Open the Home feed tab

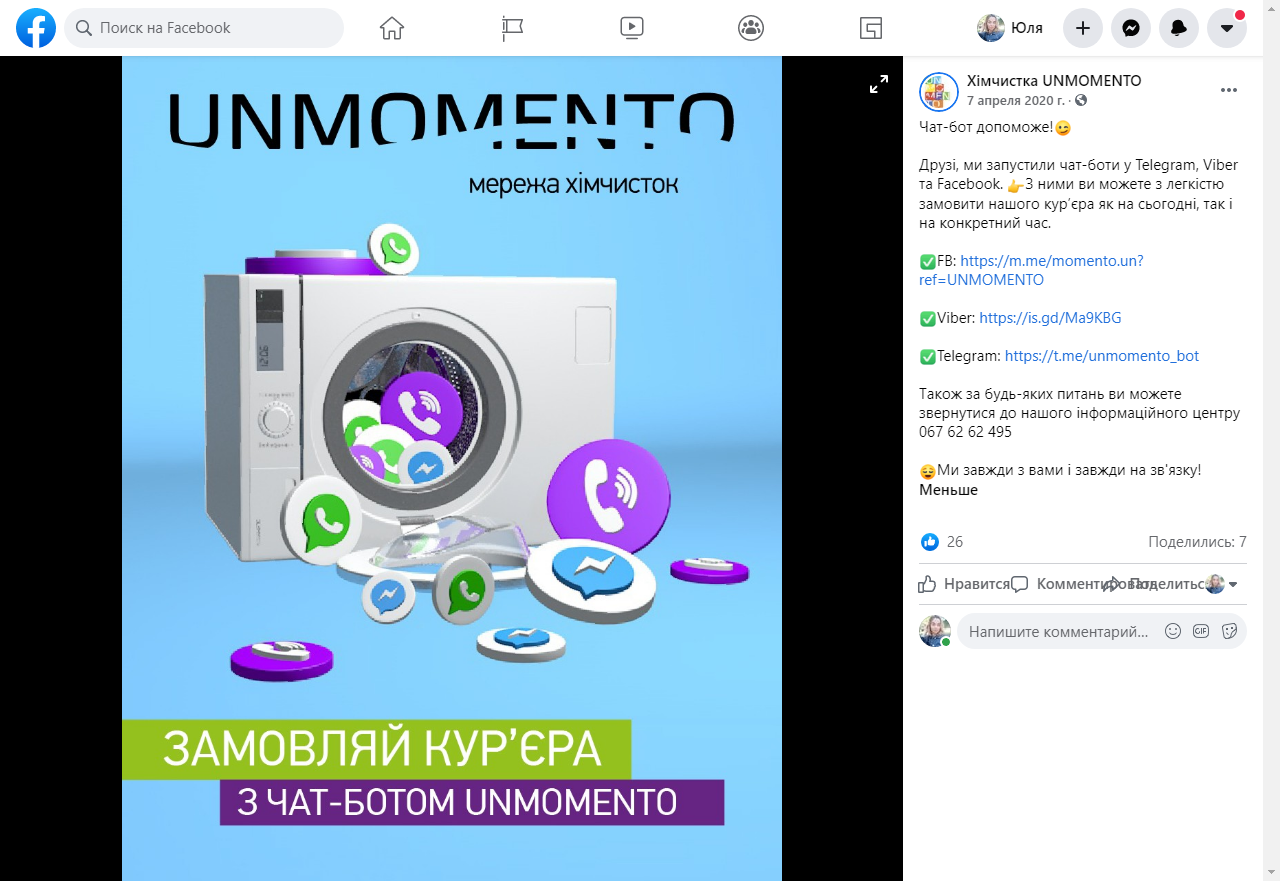pos(392,28)
